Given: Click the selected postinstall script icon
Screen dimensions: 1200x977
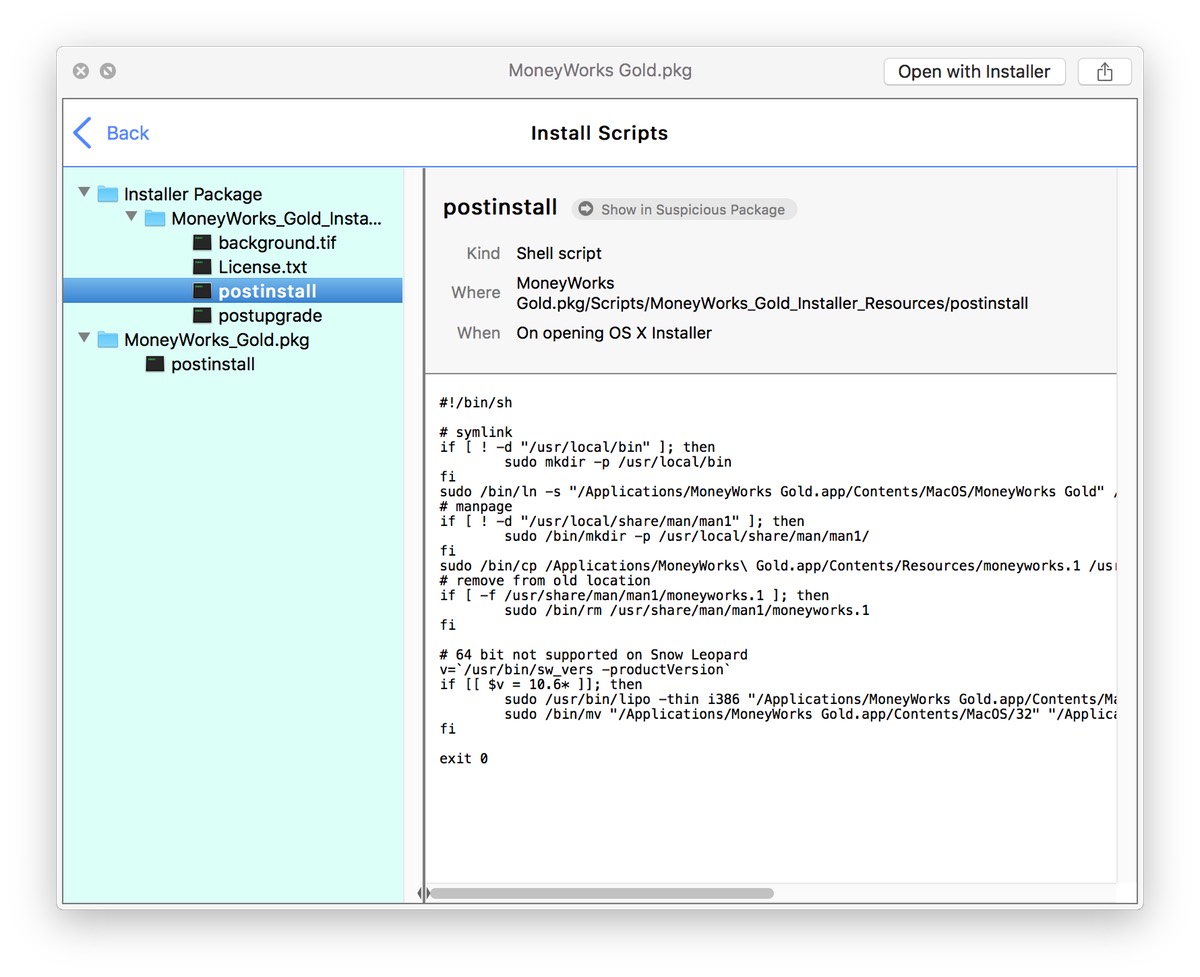Looking at the screenshot, I should (x=203, y=291).
